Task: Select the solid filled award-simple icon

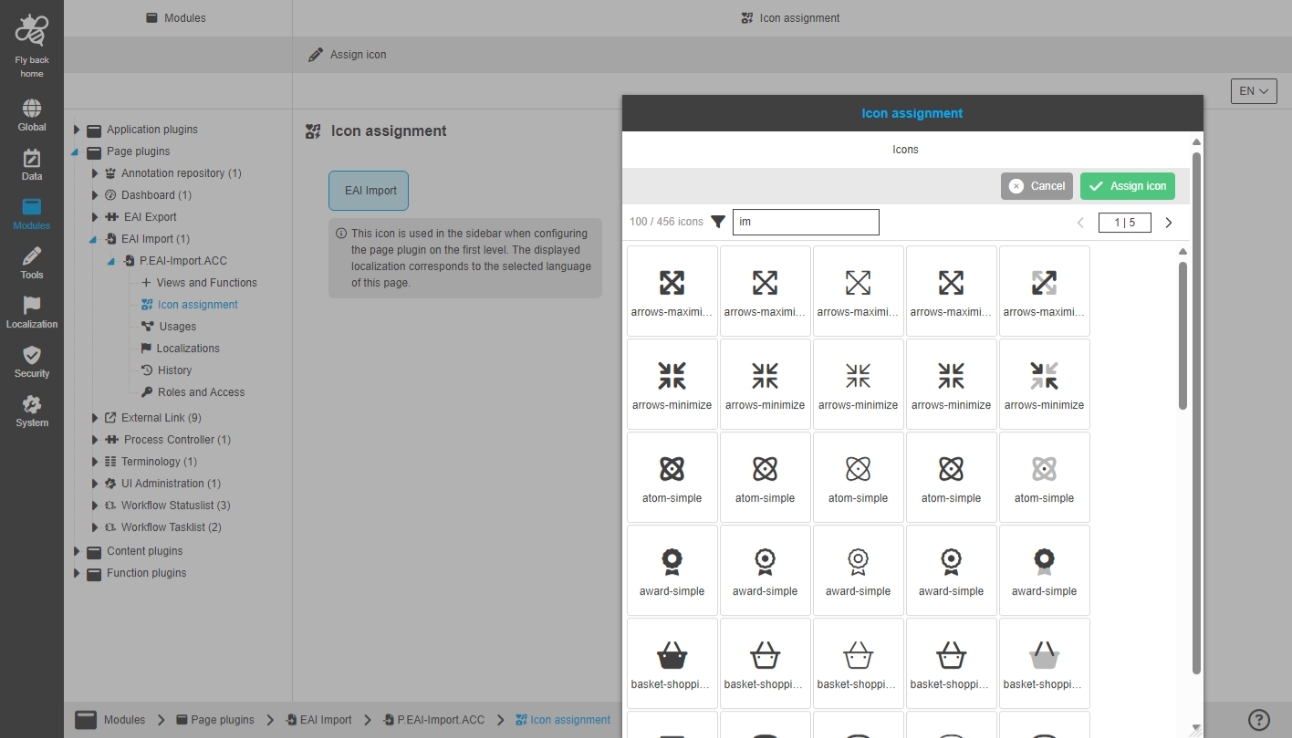Action: (x=672, y=570)
